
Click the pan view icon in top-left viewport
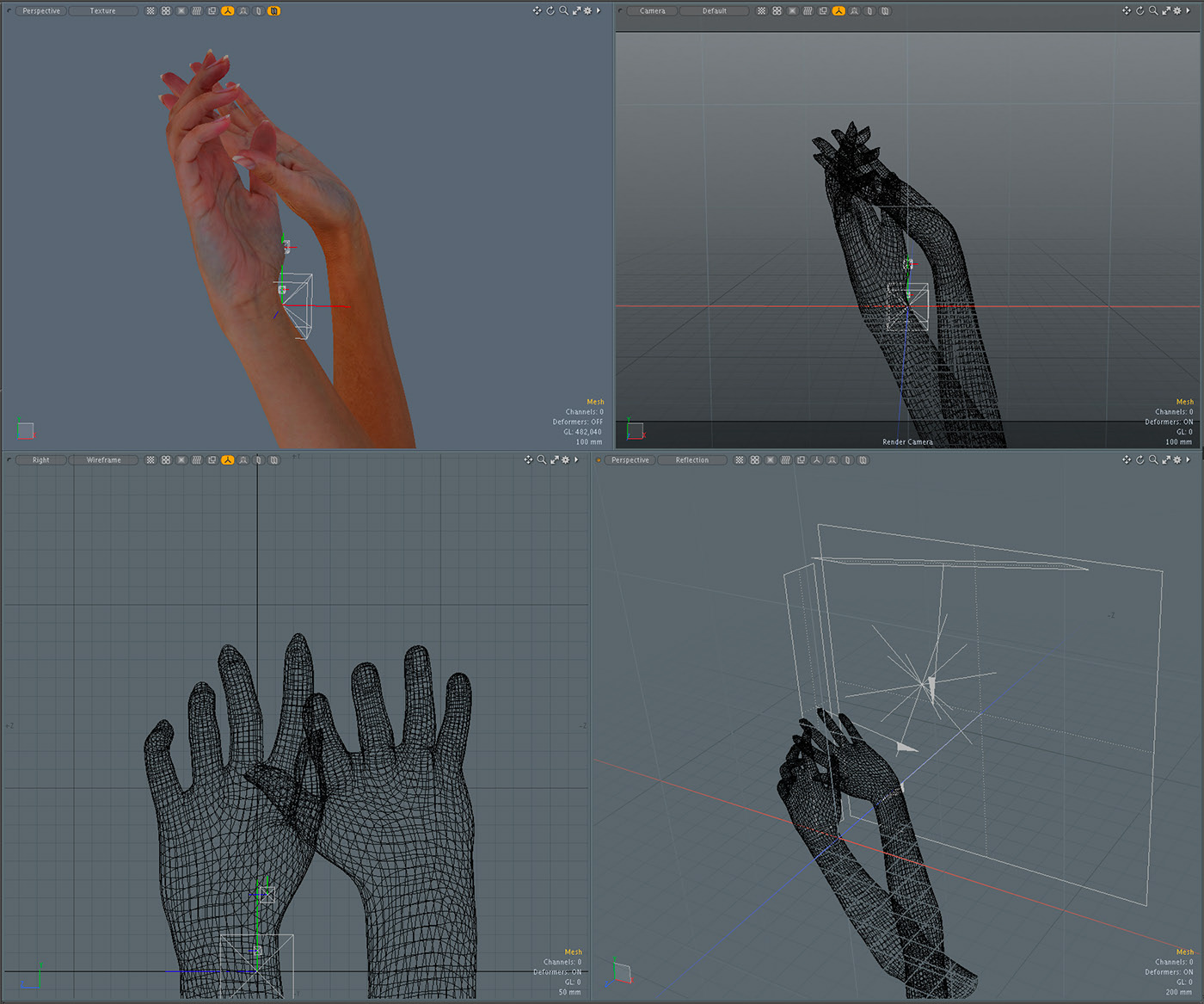click(537, 11)
